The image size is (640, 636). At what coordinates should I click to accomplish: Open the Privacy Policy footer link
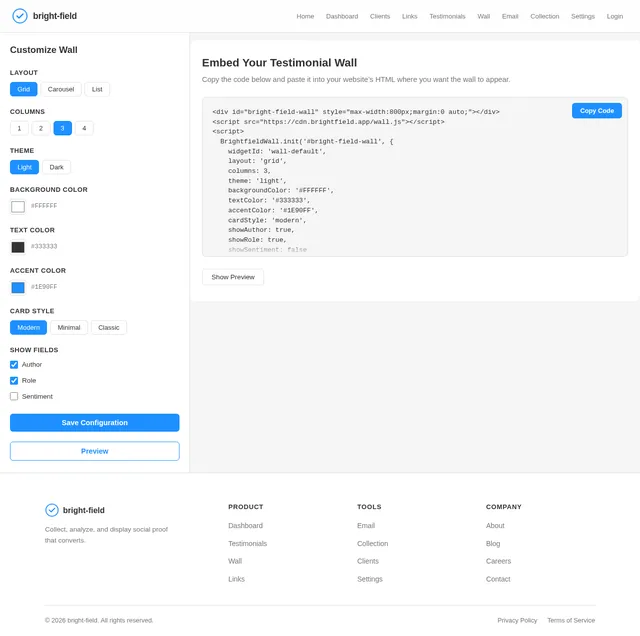pyautogui.click(x=517, y=620)
